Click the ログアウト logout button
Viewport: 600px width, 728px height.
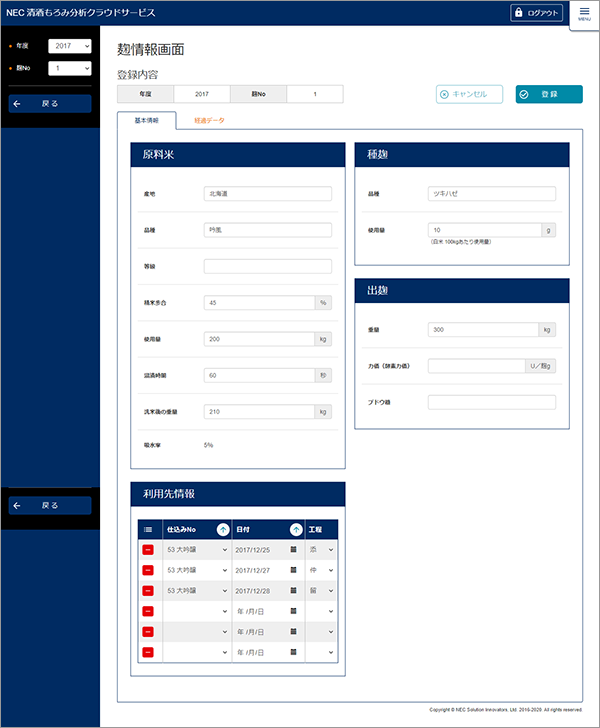click(x=537, y=13)
